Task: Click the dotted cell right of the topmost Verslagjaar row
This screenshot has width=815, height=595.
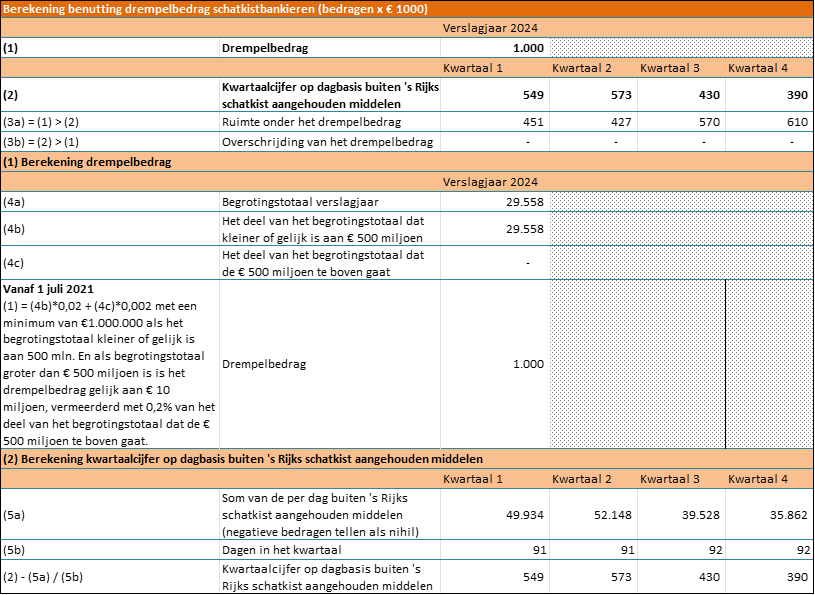Action: click(680, 47)
